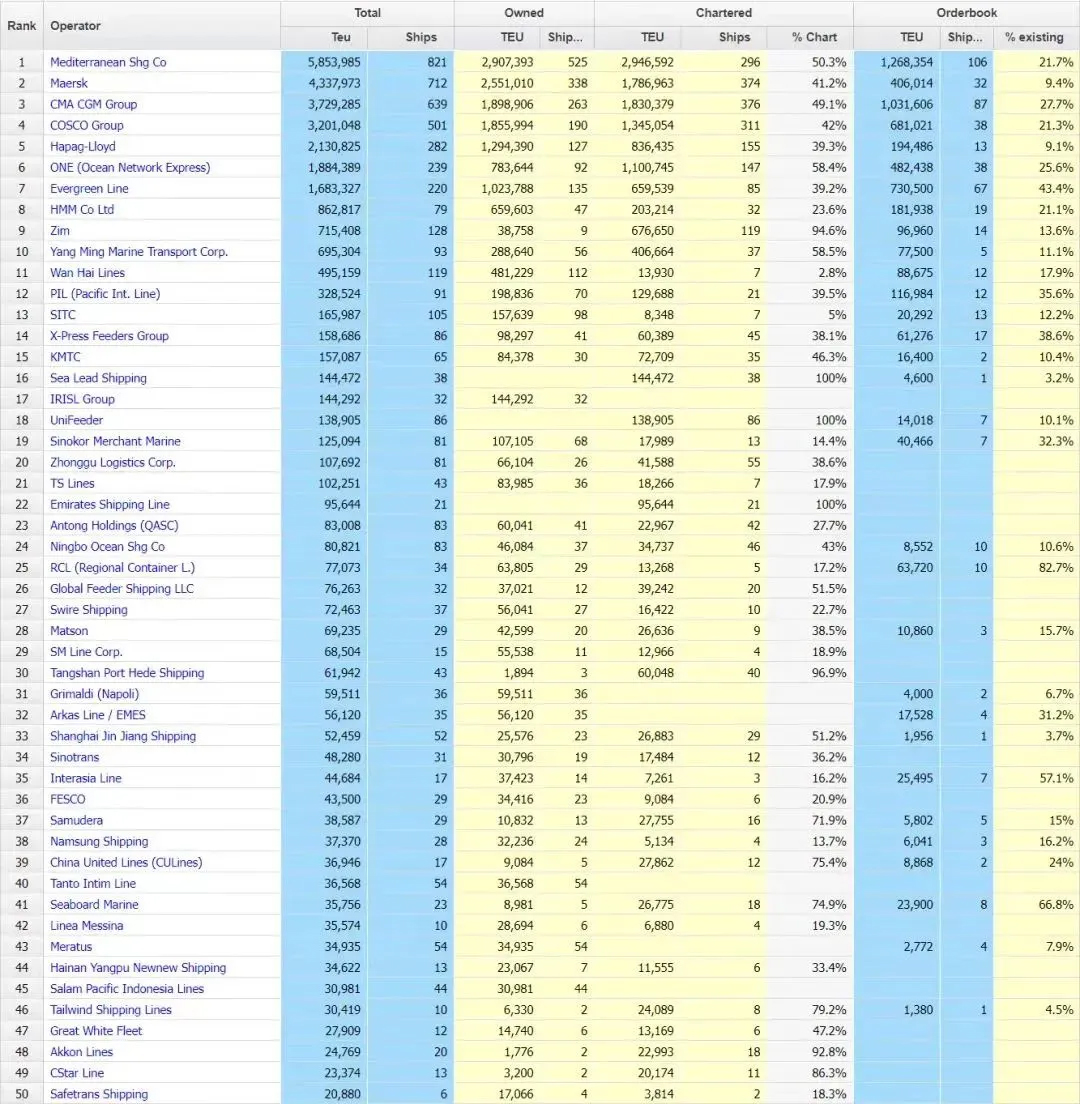Open the Grimaldi (Napoli) link
This screenshot has height=1104, width=1080.
[94, 694]
